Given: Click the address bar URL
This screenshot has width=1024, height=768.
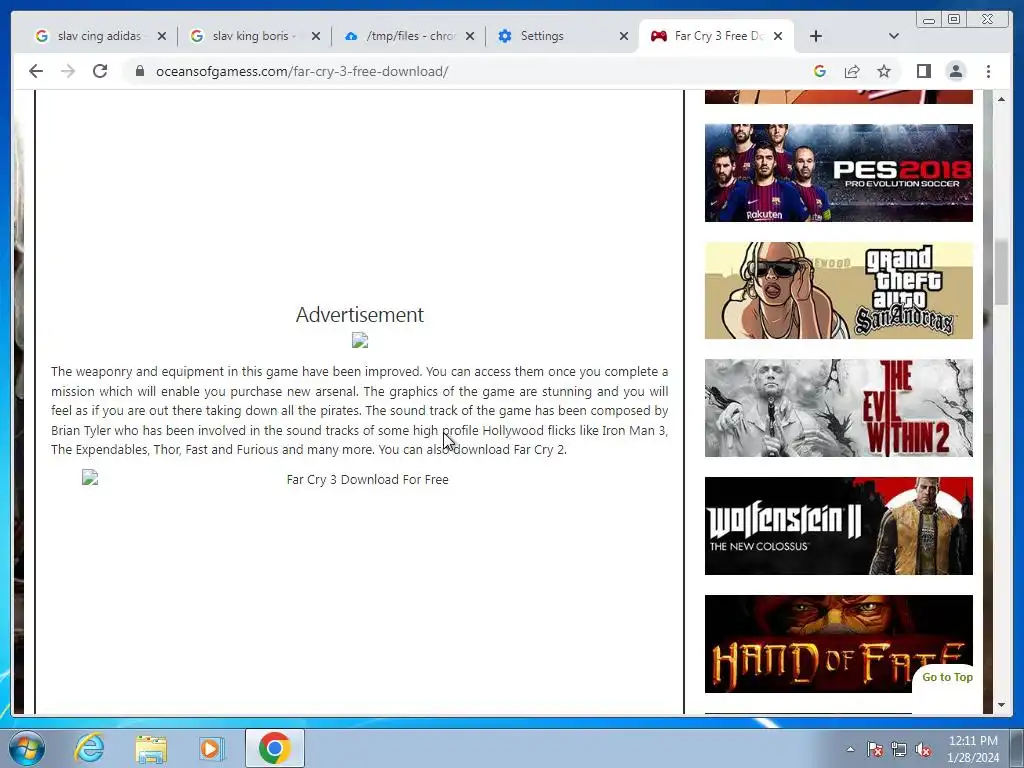Looking at the screenshot, I should click(x=302, y=71).
